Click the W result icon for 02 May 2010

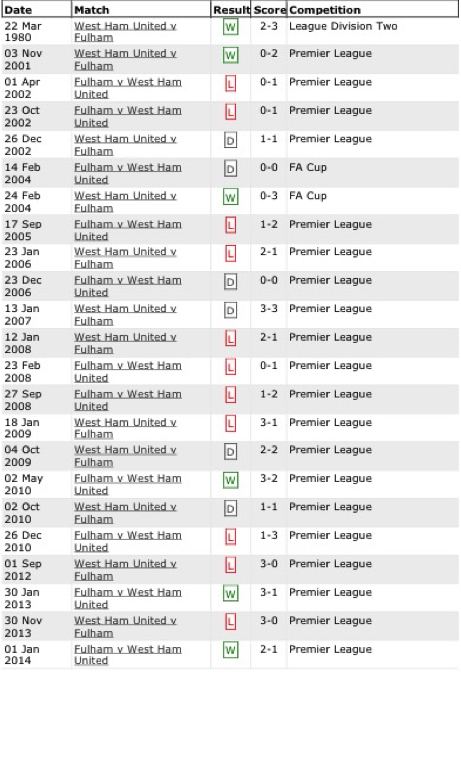pos(230,480)
